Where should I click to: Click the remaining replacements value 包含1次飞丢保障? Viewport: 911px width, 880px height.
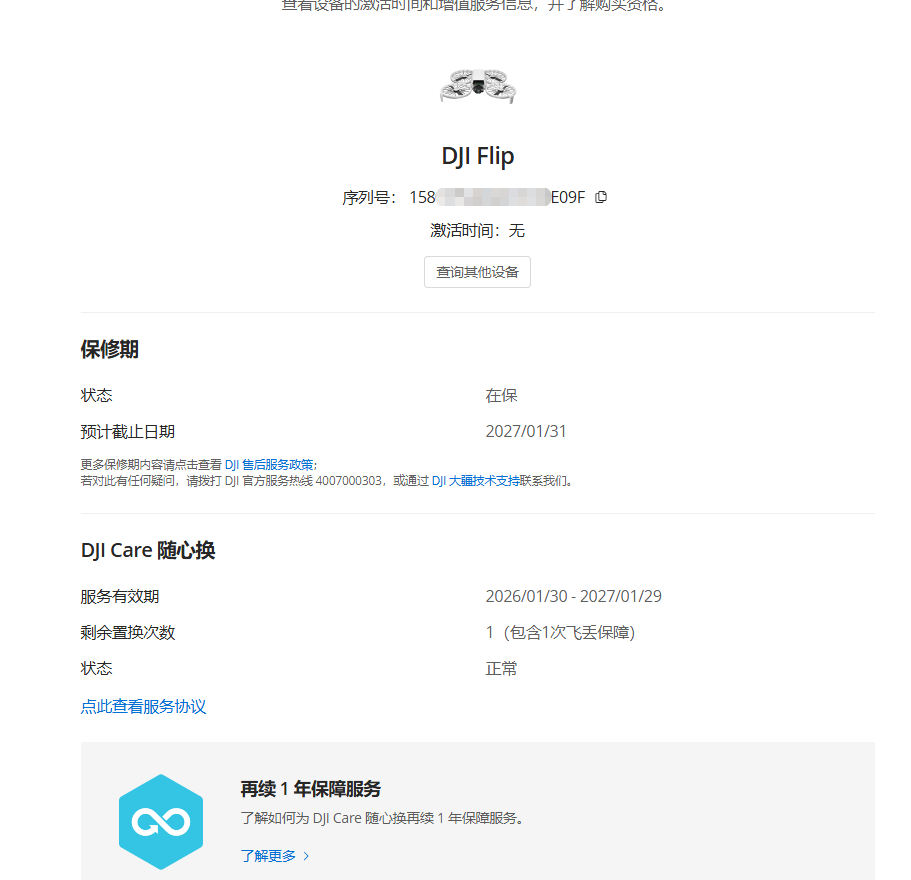pos(569,632)
